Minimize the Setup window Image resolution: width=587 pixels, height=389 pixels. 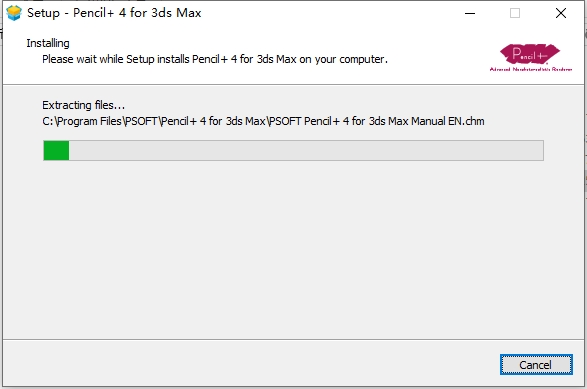[x=470, y=13]
